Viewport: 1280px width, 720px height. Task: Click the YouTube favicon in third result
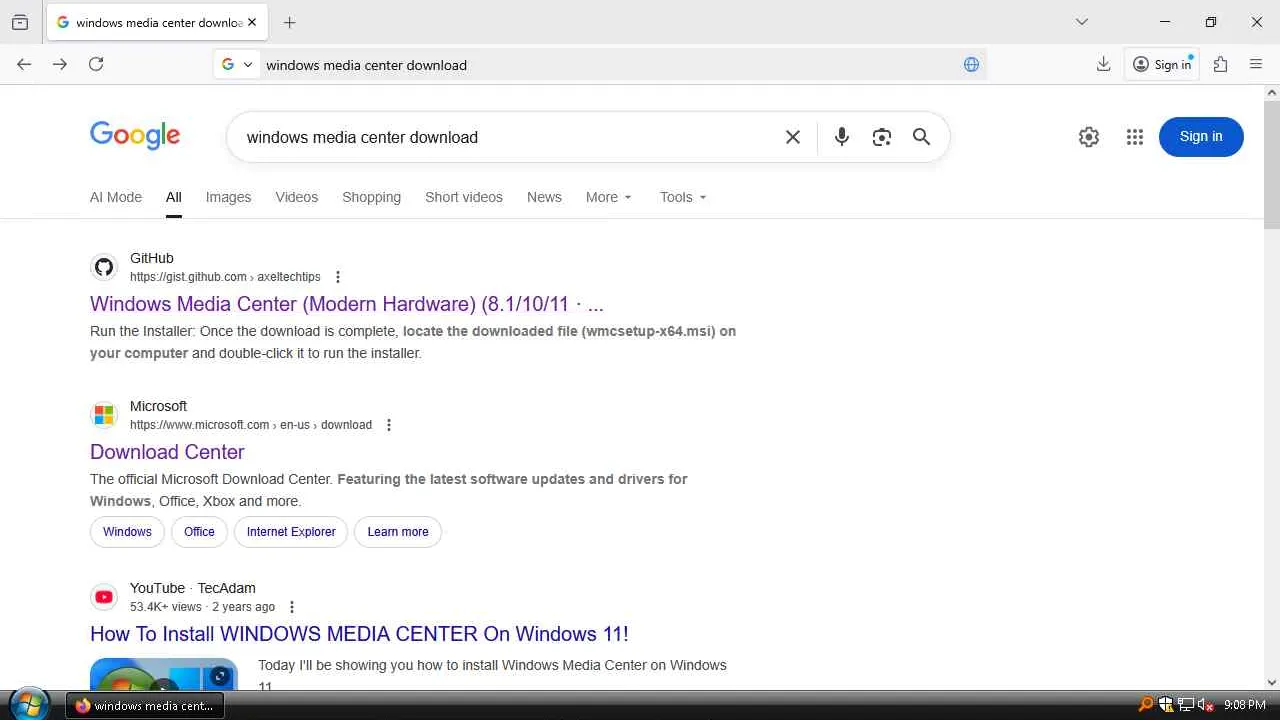point(104,597)
